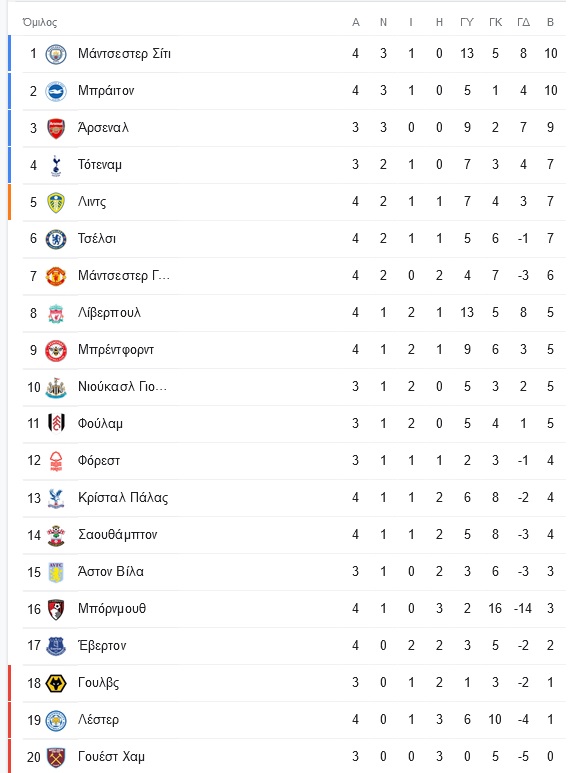Screen dimensions: 572x773
Task: Select the Νιούκασλ team name
Action: 122,386
